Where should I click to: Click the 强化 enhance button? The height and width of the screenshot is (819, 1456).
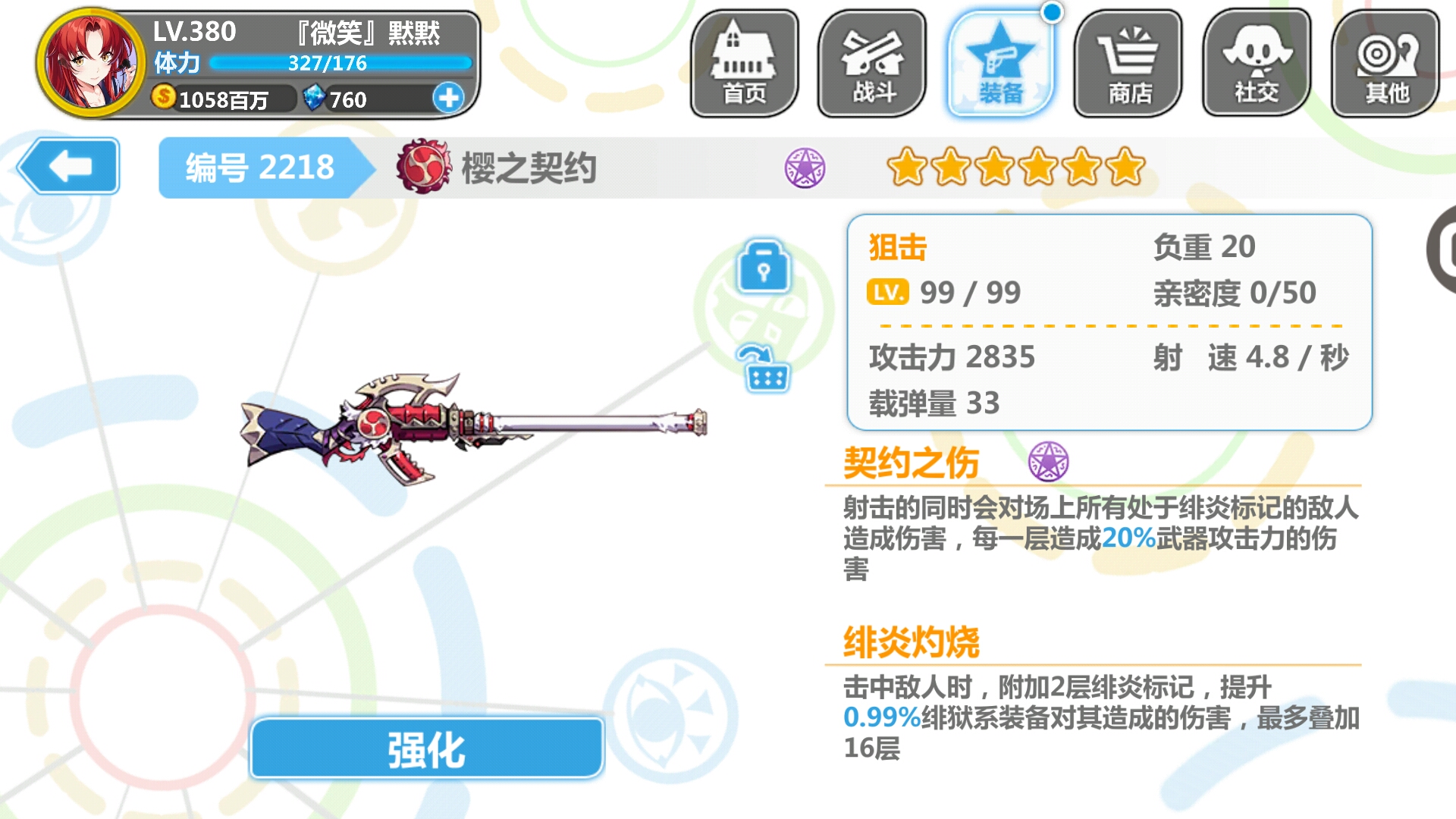427,749
